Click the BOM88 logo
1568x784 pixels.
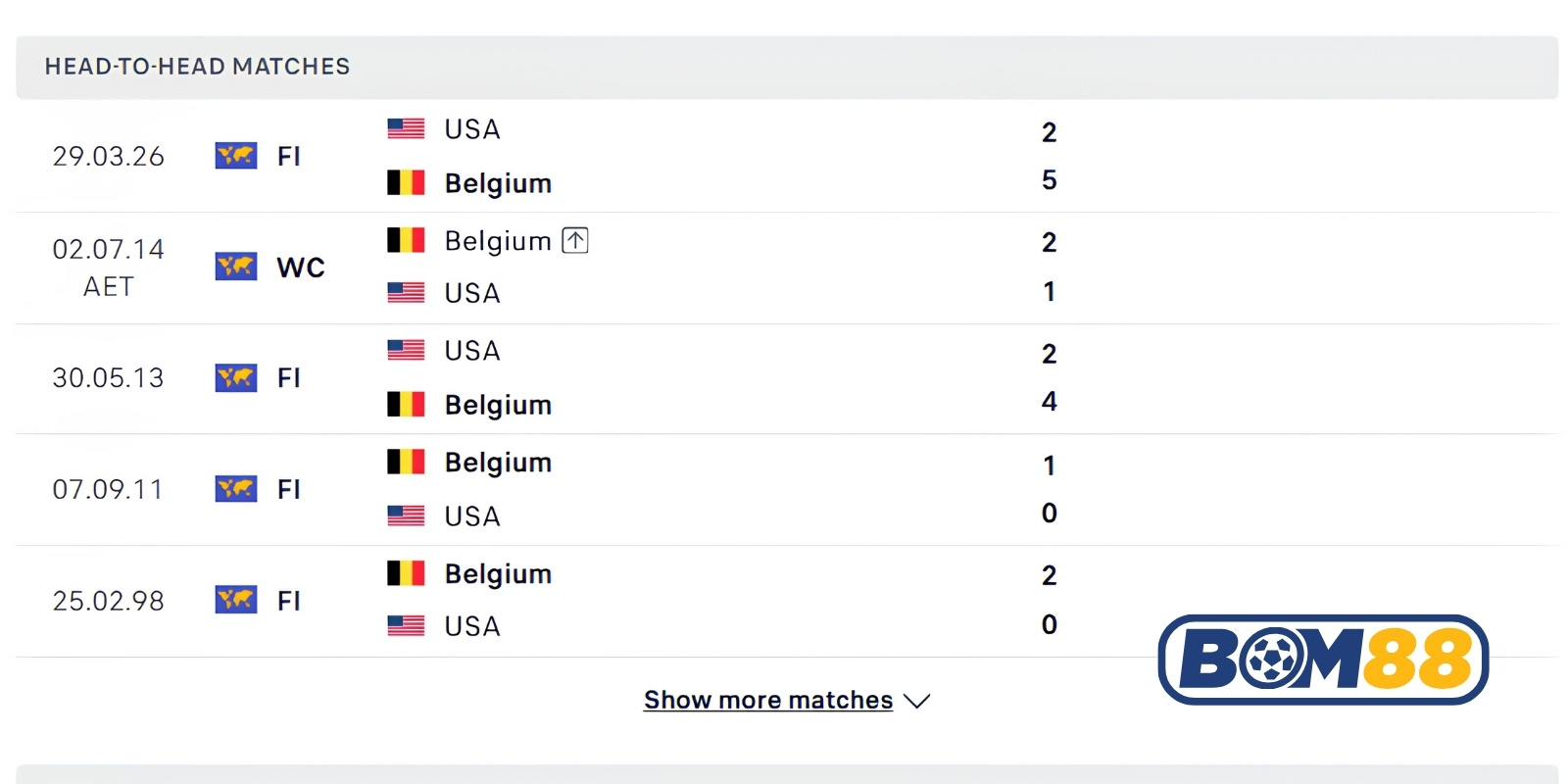click(x=1323, y=660)
